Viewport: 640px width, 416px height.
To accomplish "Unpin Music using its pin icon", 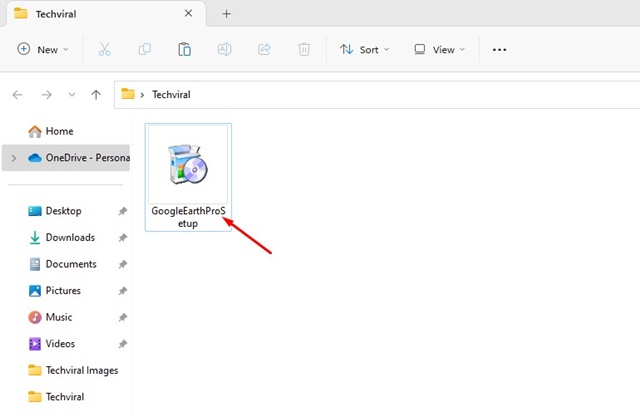I will pos(122,317).
